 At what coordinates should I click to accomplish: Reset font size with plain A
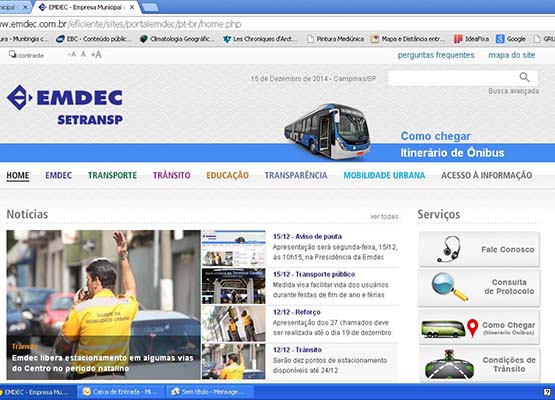tap(84, 55)
